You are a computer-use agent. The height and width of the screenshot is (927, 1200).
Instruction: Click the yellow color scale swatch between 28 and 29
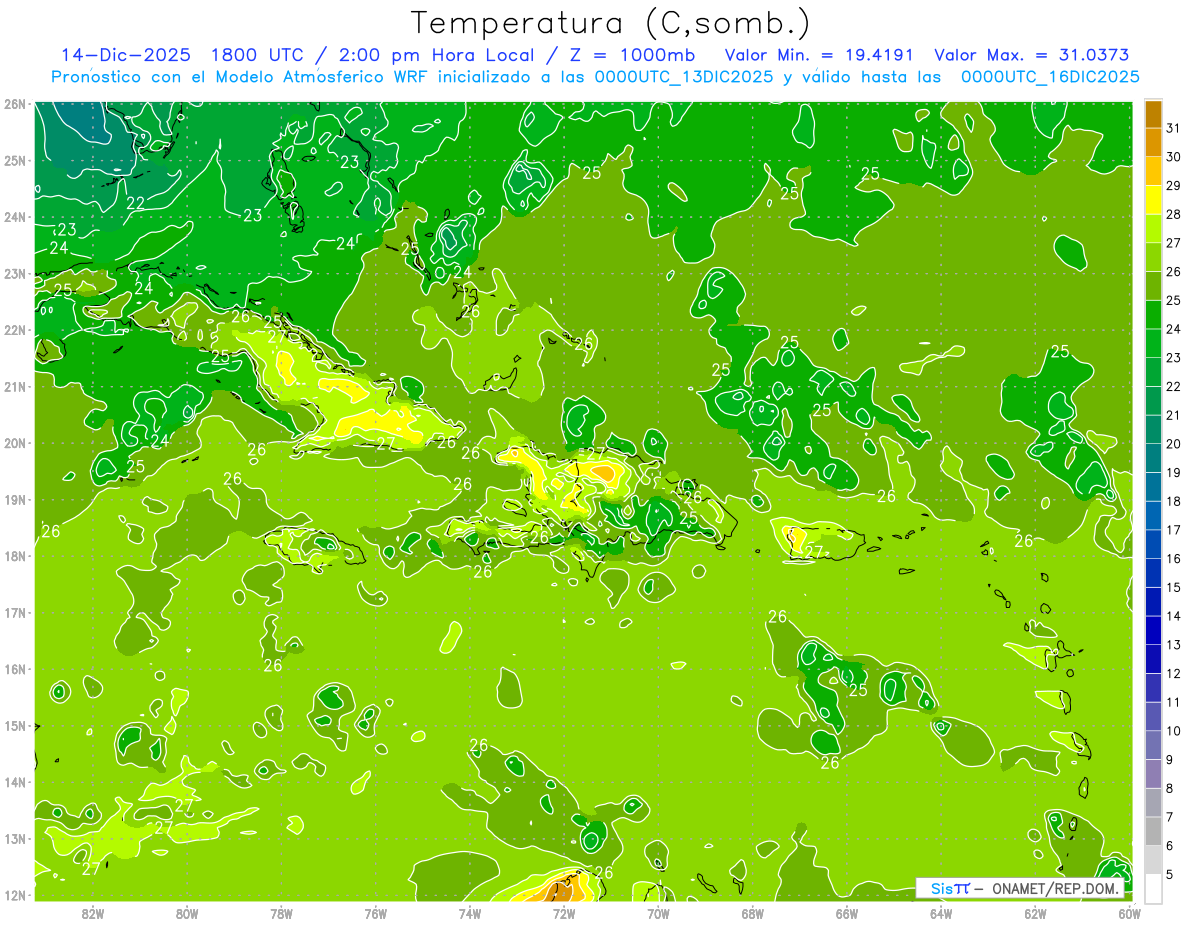tap(1153, 199)
